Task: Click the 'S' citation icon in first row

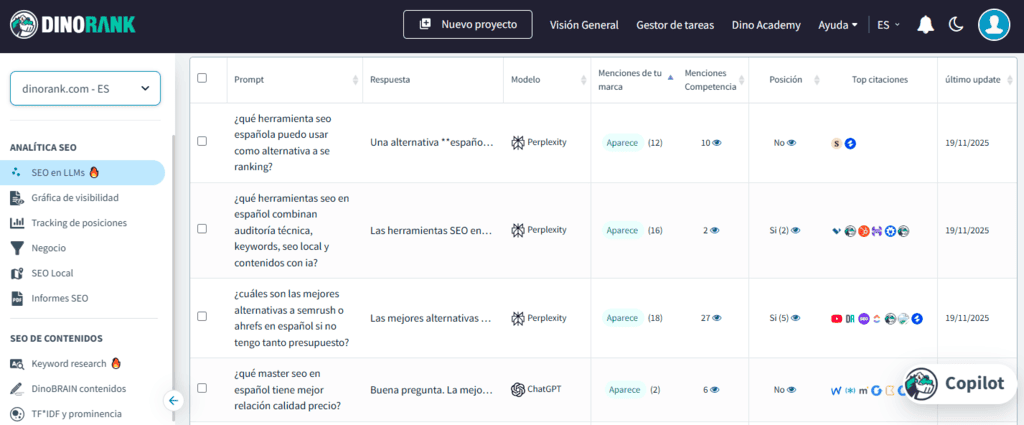Action: click(836, 143)
